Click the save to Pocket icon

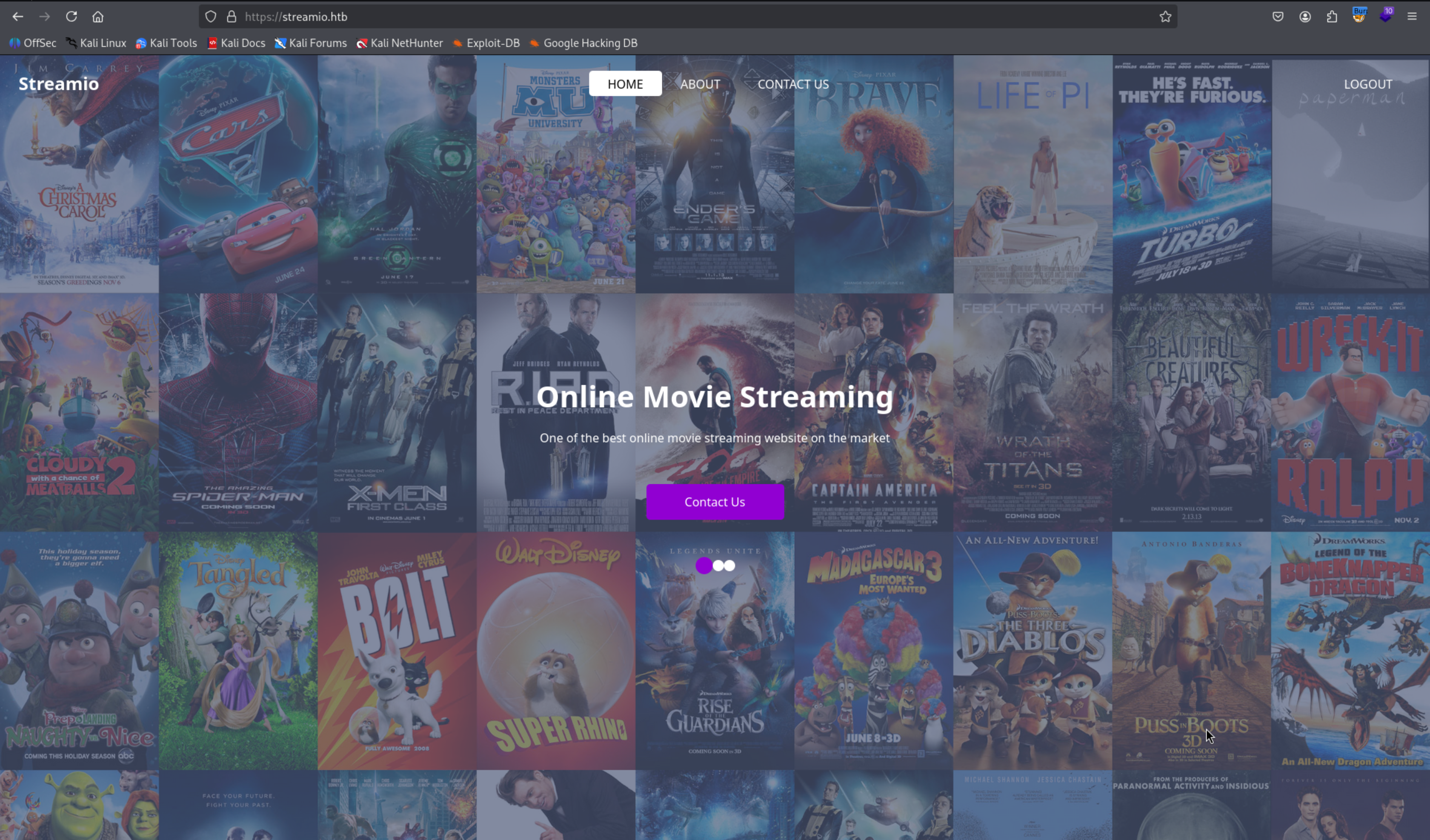click(x=1277, y=17)
